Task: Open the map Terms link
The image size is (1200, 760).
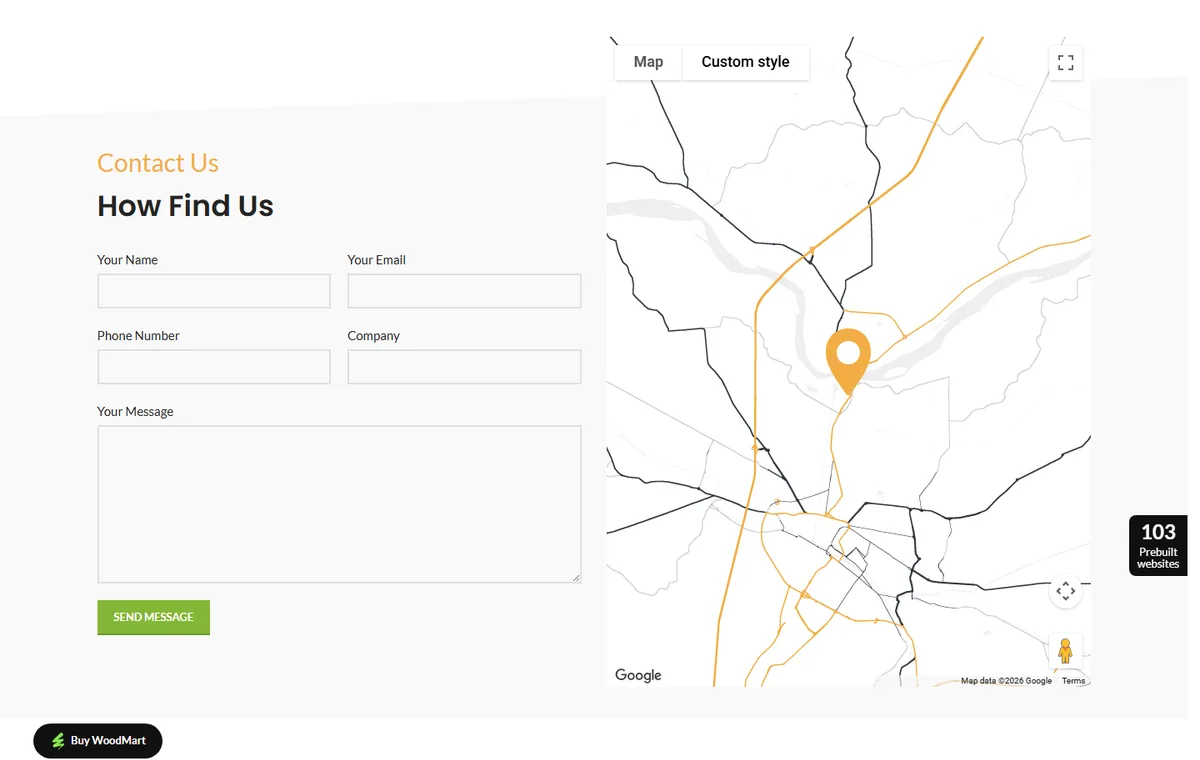Action: 1073,681
